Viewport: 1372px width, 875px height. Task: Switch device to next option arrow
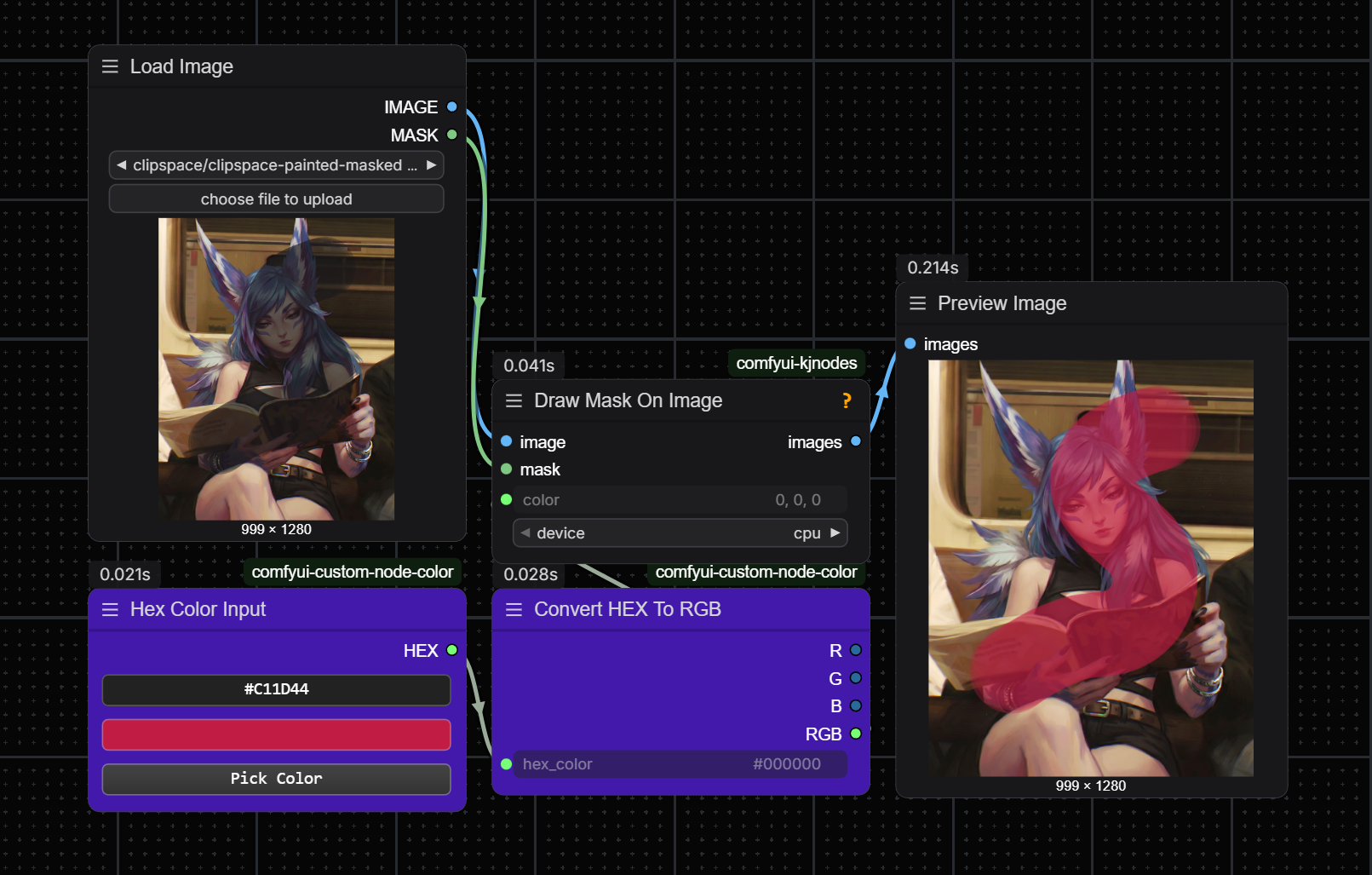pos(835,533)
